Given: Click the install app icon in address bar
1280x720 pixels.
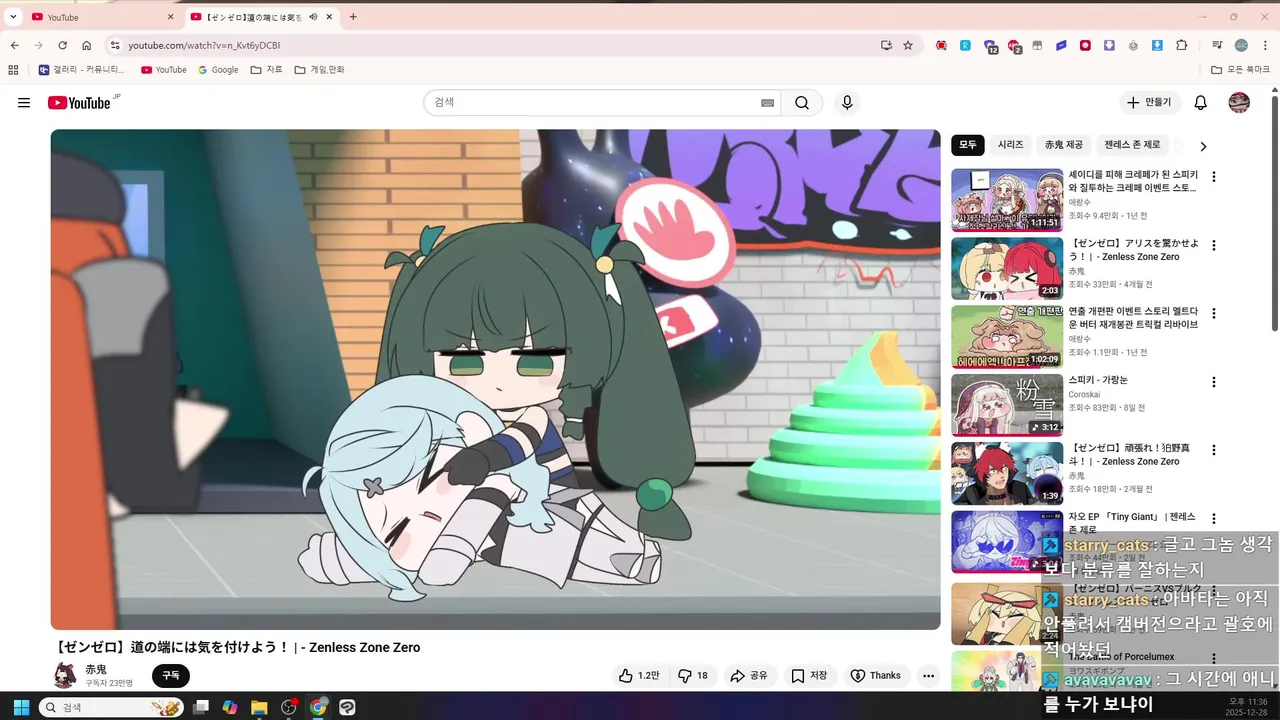Looking at the screenshot, I should (x=886, y=45).
